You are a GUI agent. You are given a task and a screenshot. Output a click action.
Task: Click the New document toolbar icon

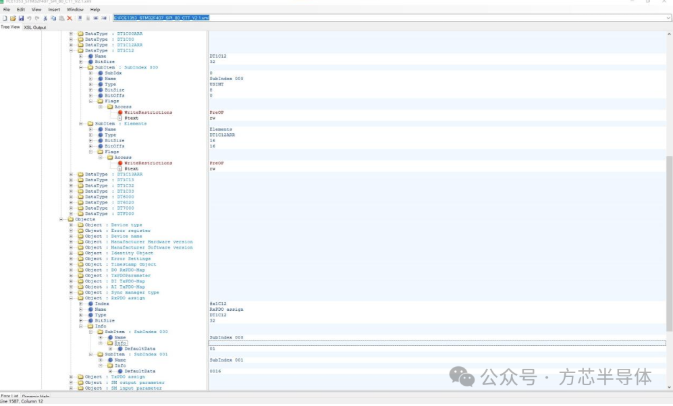coord(5,18)
